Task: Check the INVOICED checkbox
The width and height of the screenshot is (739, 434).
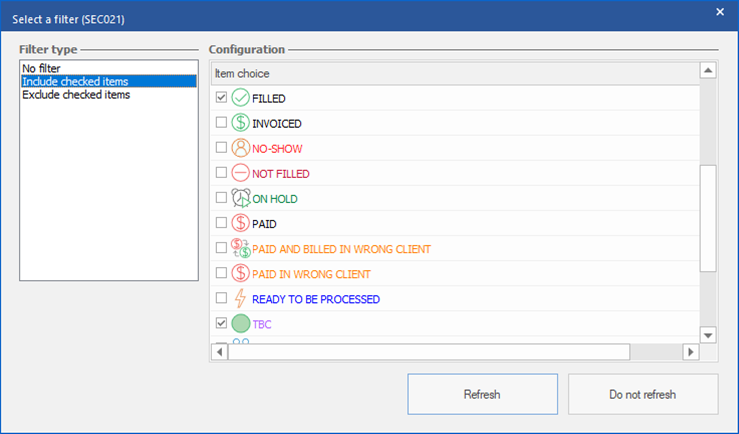Action: (221, 124)
